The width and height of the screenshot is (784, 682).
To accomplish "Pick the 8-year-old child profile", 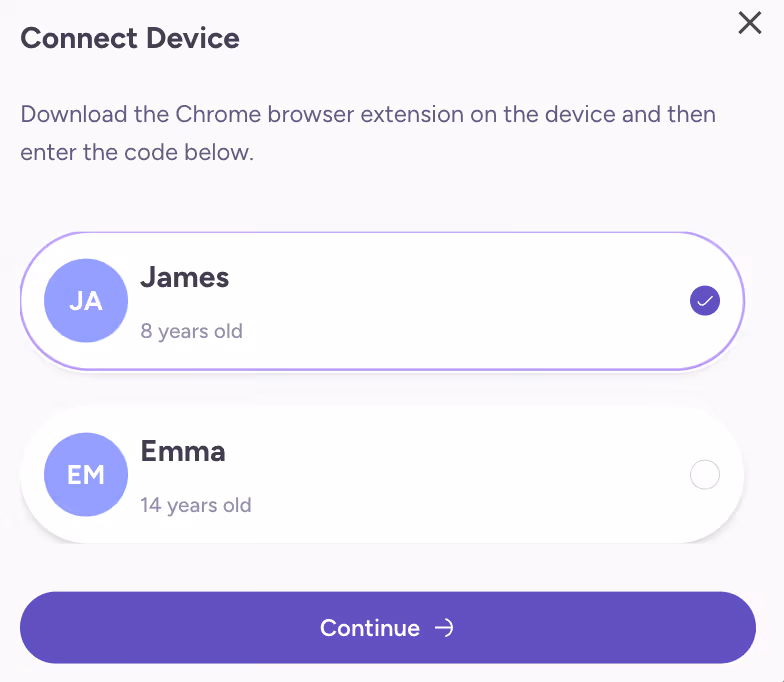I will (382, 301).
